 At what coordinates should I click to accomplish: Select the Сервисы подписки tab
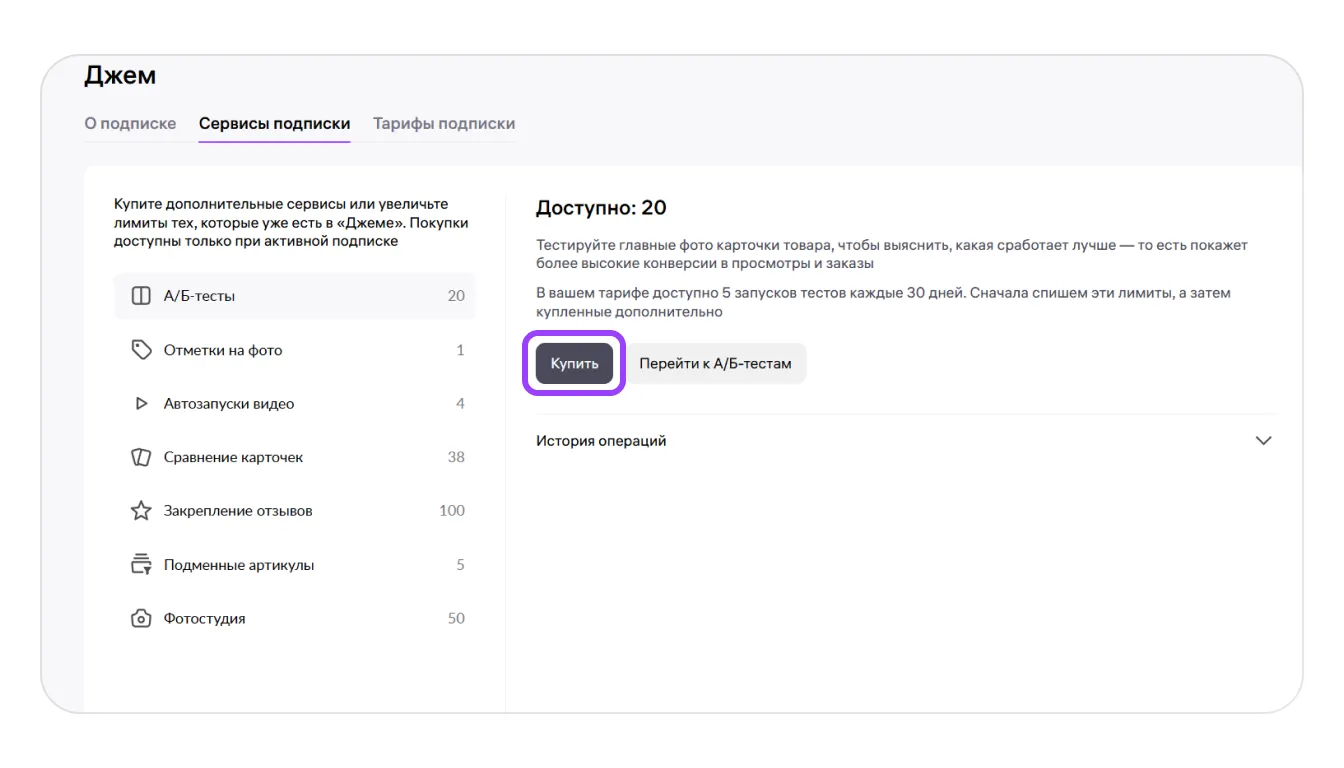pyautogui.click(x=274, y=124)
